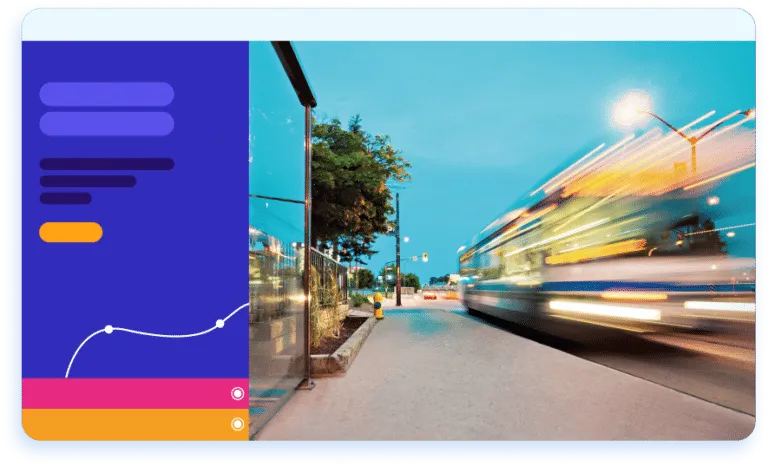This screenshot has height=467, width=768.
Task: Click the street photo with blurred bus
Action: pyautogui.click(x=502, y=241)
